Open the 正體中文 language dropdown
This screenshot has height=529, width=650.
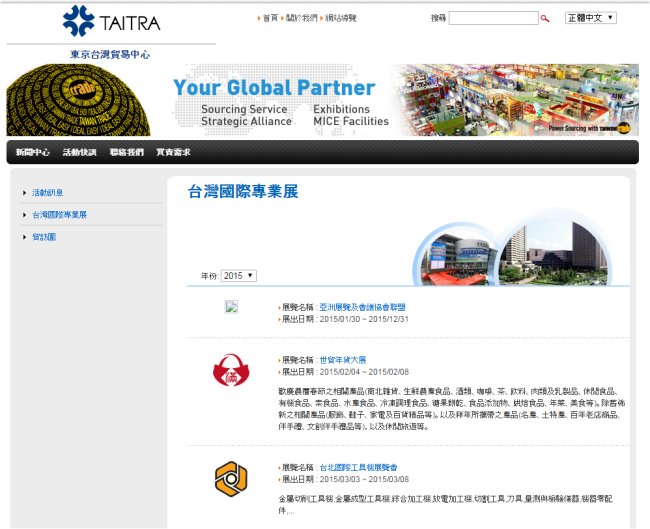[x=590, y=18]
